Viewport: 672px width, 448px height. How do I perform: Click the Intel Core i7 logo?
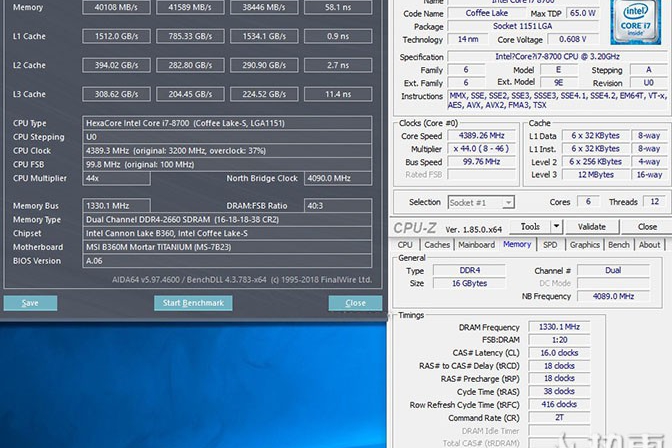(x=636, y=21)
